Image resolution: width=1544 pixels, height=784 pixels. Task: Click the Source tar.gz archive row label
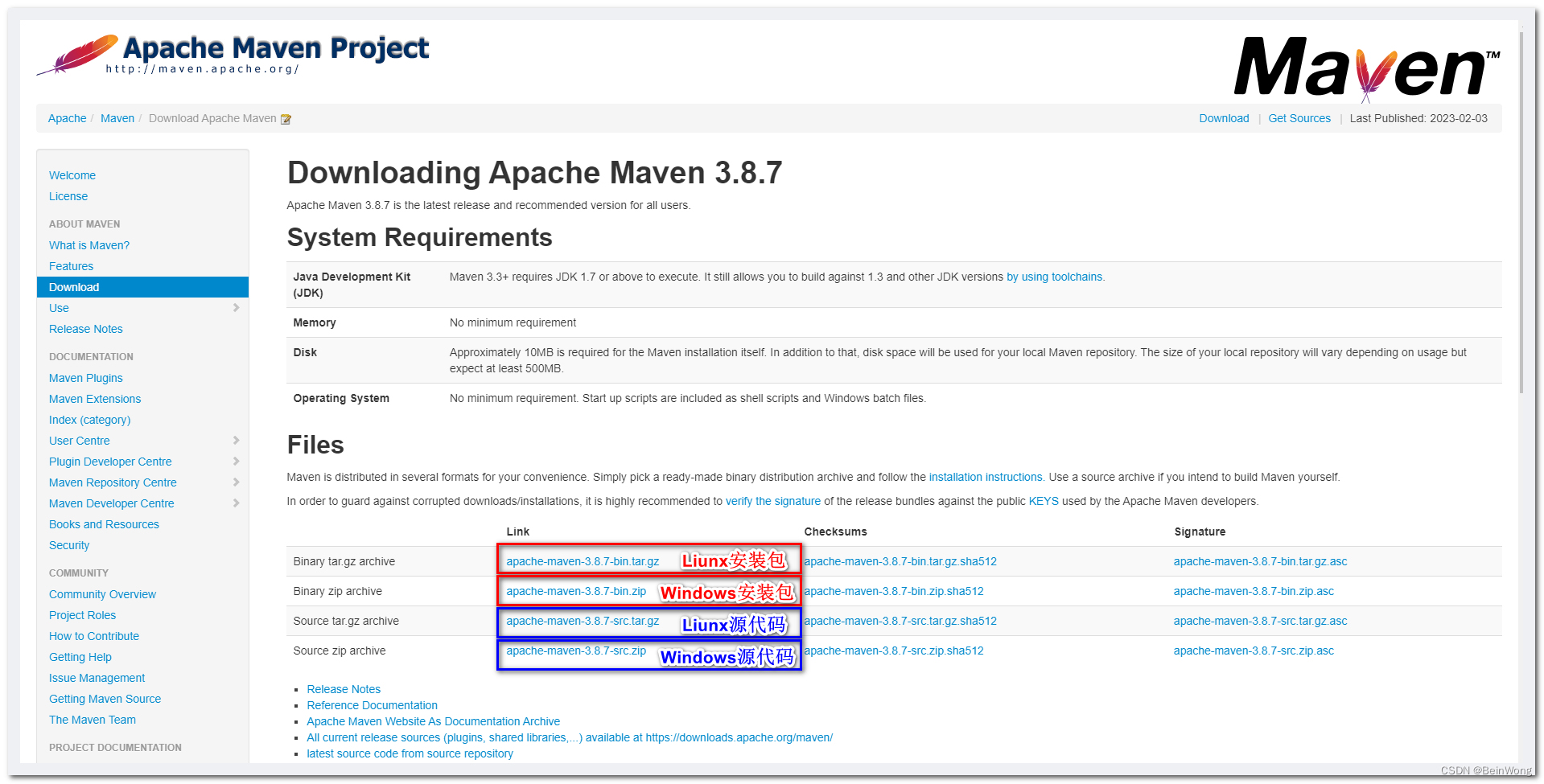(346, 621)
